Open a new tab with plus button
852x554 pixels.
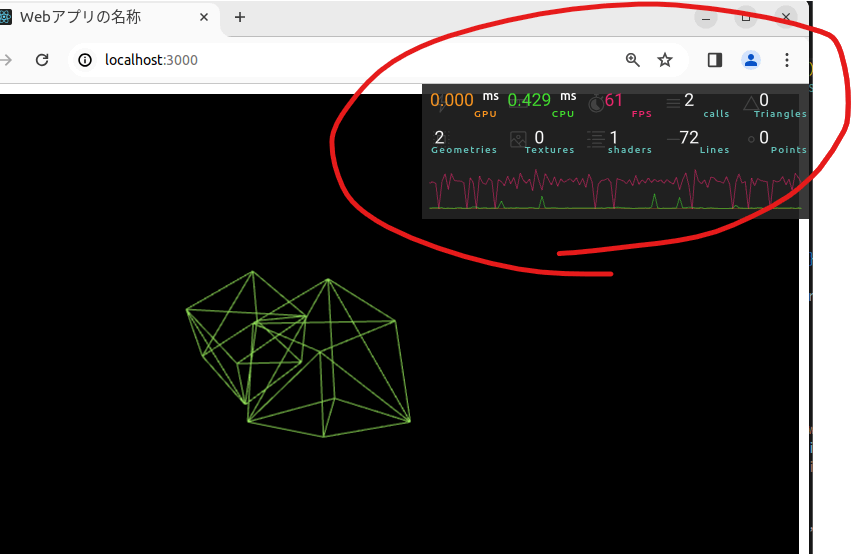(240, 17)
